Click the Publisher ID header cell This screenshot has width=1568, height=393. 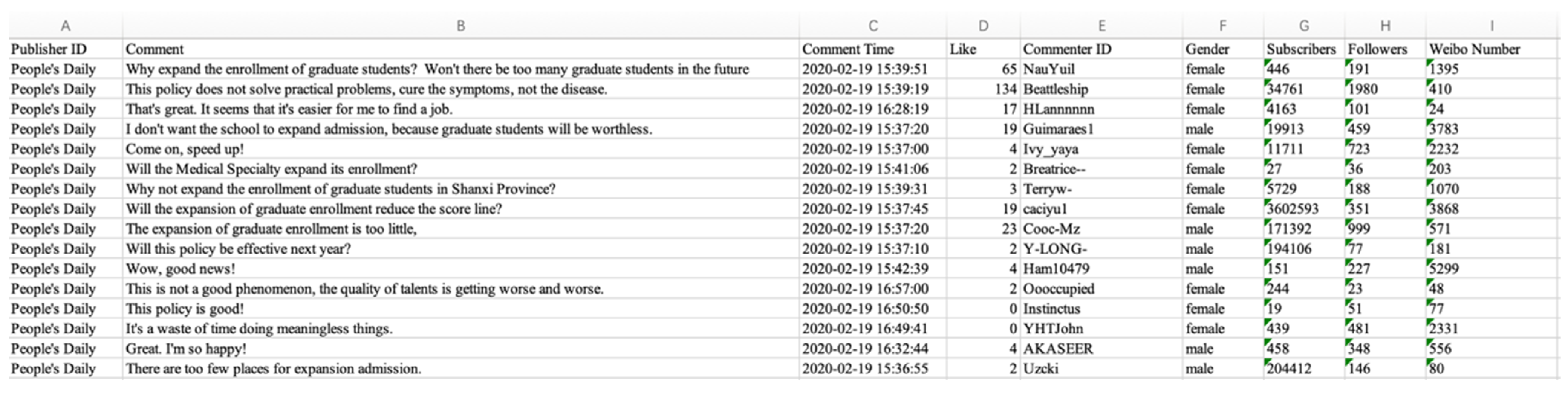(49, 49)
